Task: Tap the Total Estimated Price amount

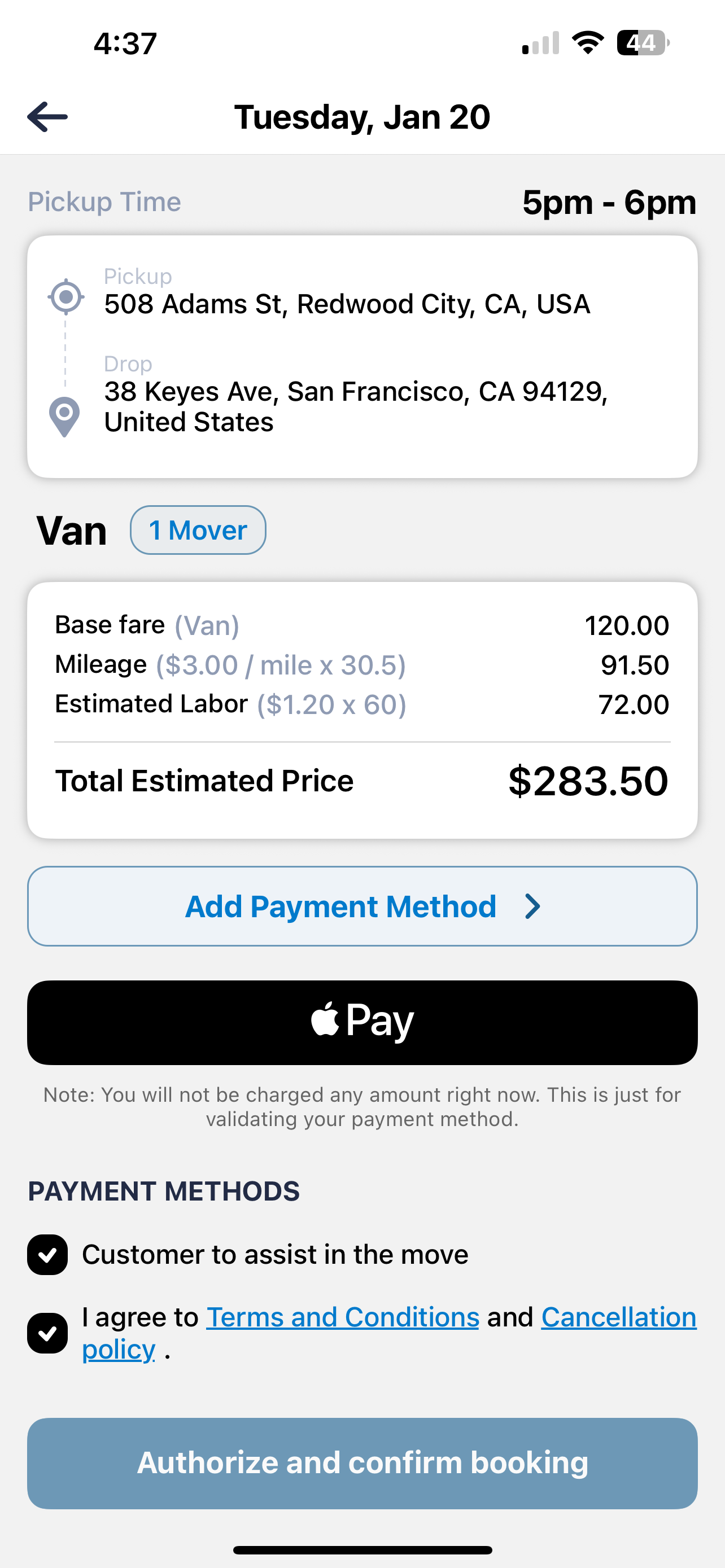Action: click(588, 781)
